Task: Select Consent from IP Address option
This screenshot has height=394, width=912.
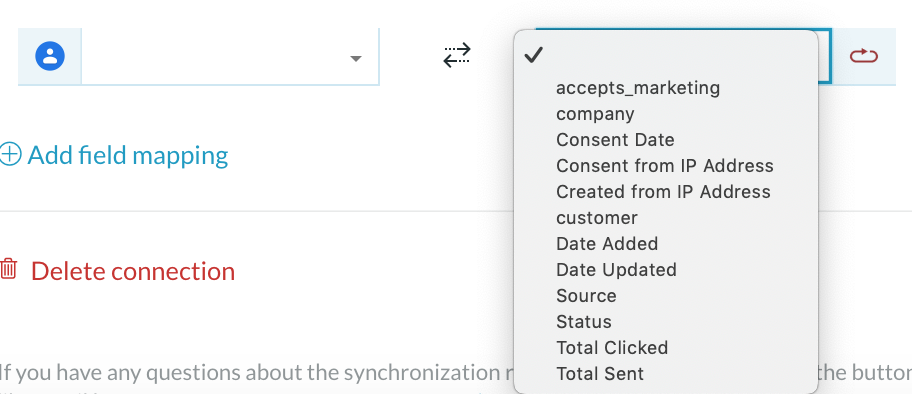Action: (x=665, y=166)
